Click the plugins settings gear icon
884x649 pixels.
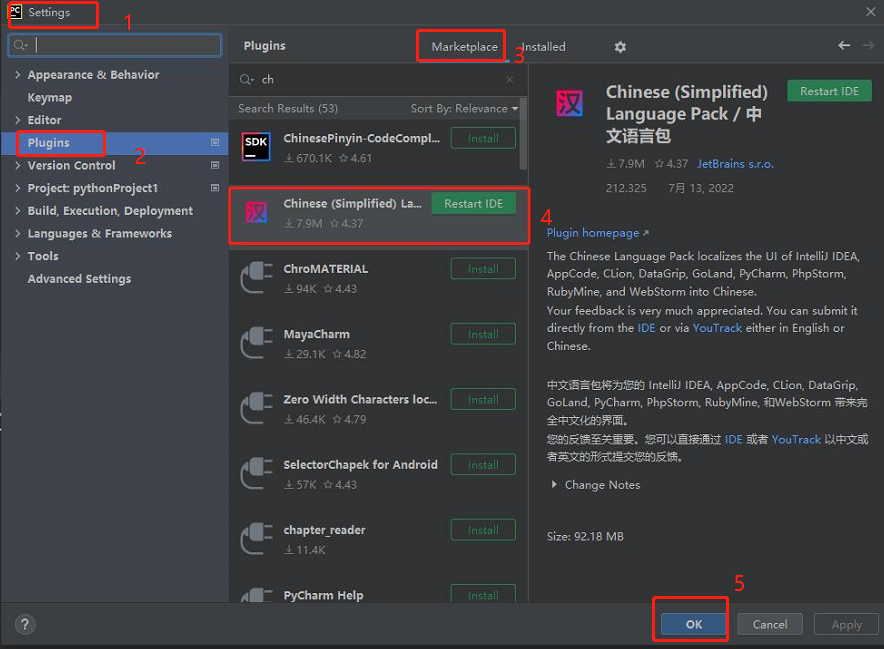pos(620,47)
